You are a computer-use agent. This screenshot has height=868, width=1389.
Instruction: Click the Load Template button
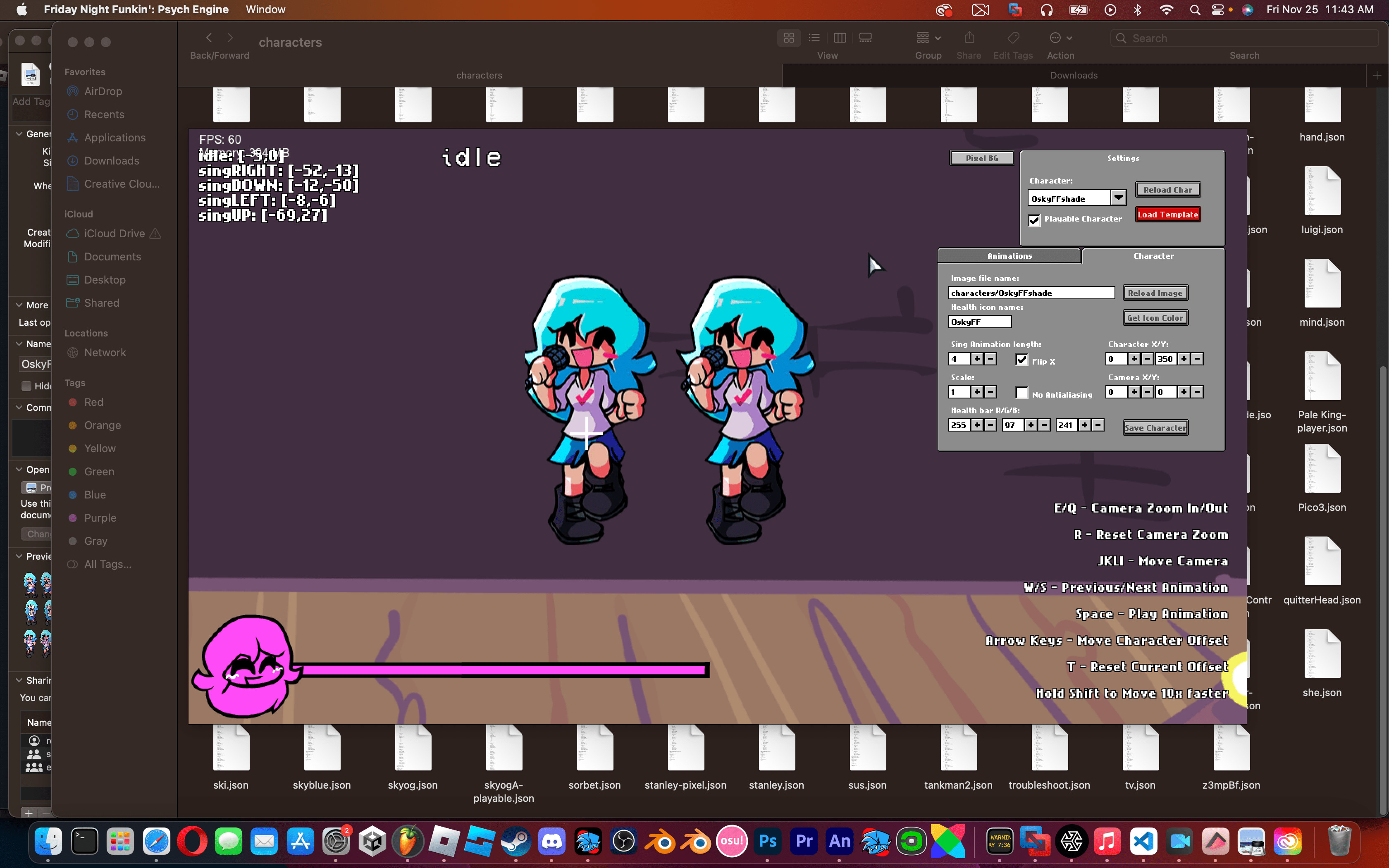(1167, 214)
